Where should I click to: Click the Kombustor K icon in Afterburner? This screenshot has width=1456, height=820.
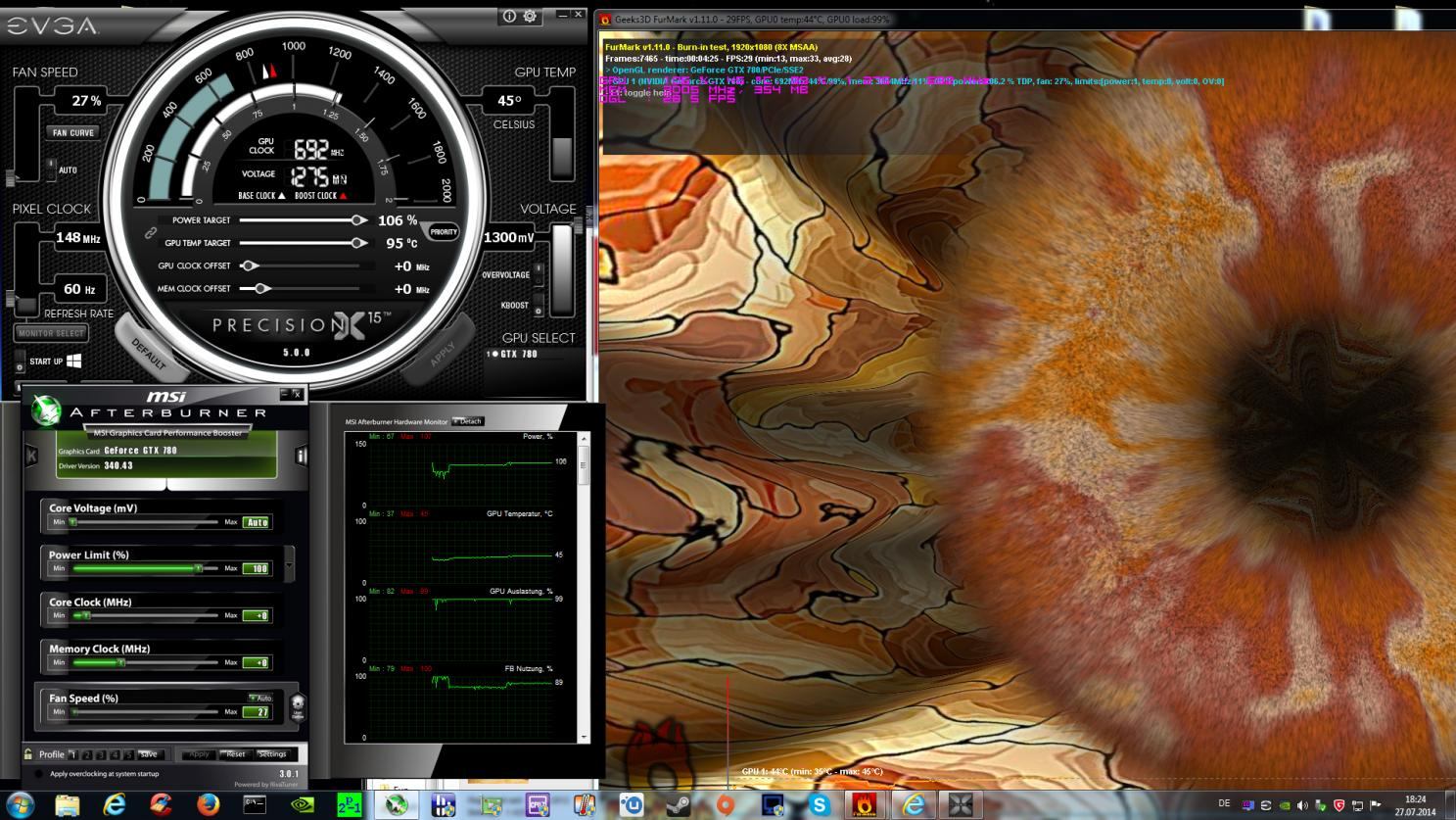pyautogui.click(x=32, y=456)
